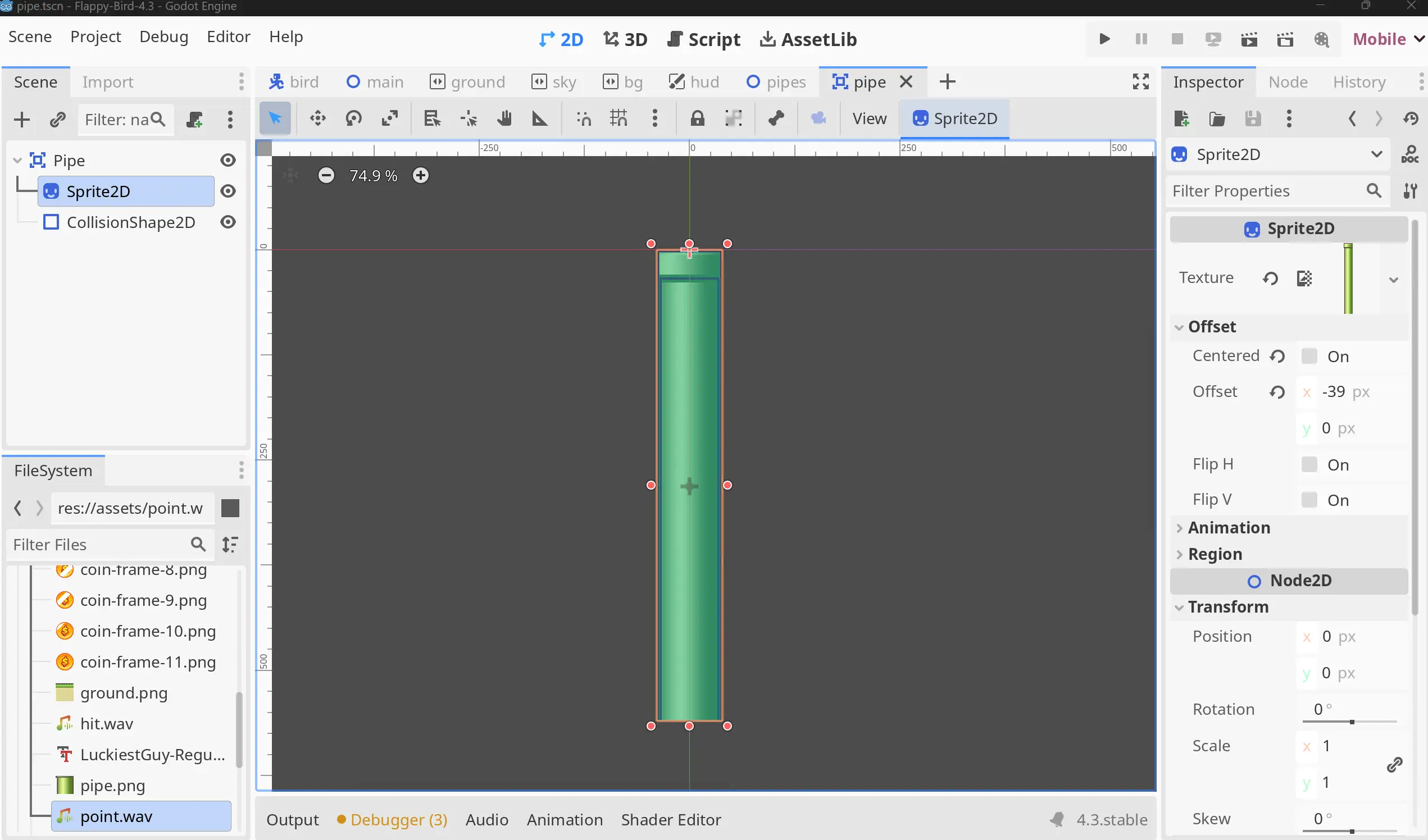Open the Import dock tab
1428x840 pixels.
[108, 82]
